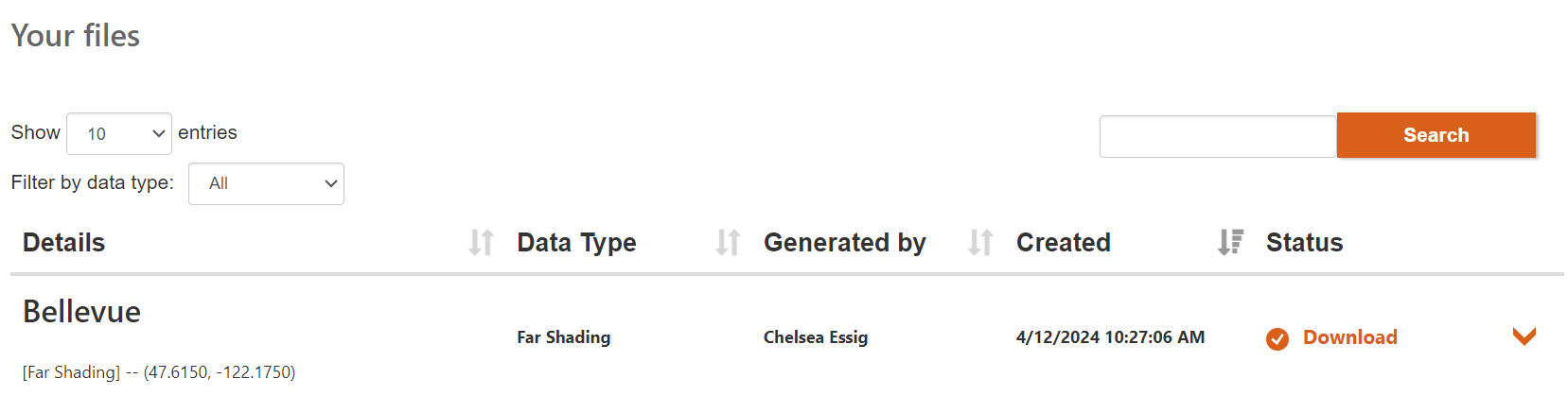This screenshot has height=396, width=1568.
Task: Click the Chelsea Essig name cell
Action: coord(815,337)
